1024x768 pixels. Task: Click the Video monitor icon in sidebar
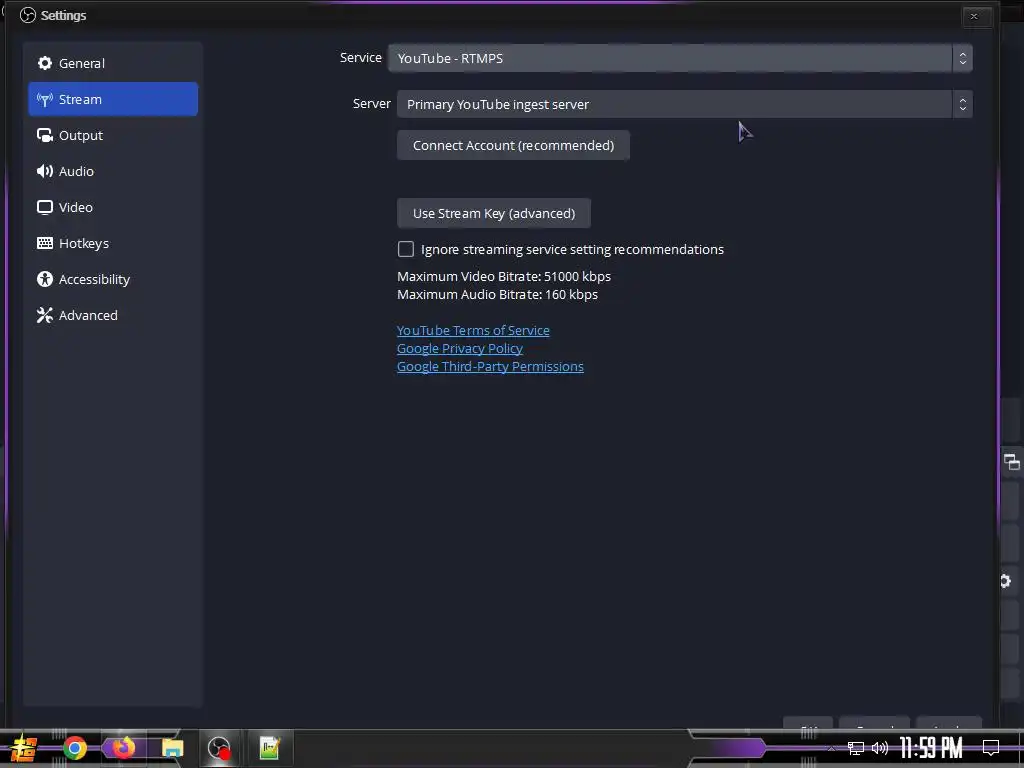point(44,207)
